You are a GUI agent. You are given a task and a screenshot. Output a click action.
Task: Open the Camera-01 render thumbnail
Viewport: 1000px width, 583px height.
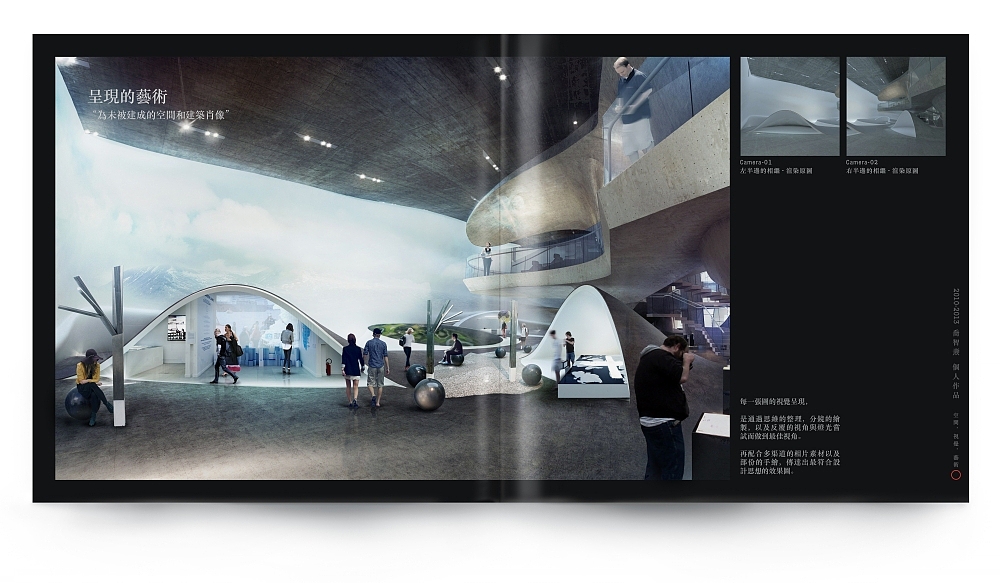790,106
